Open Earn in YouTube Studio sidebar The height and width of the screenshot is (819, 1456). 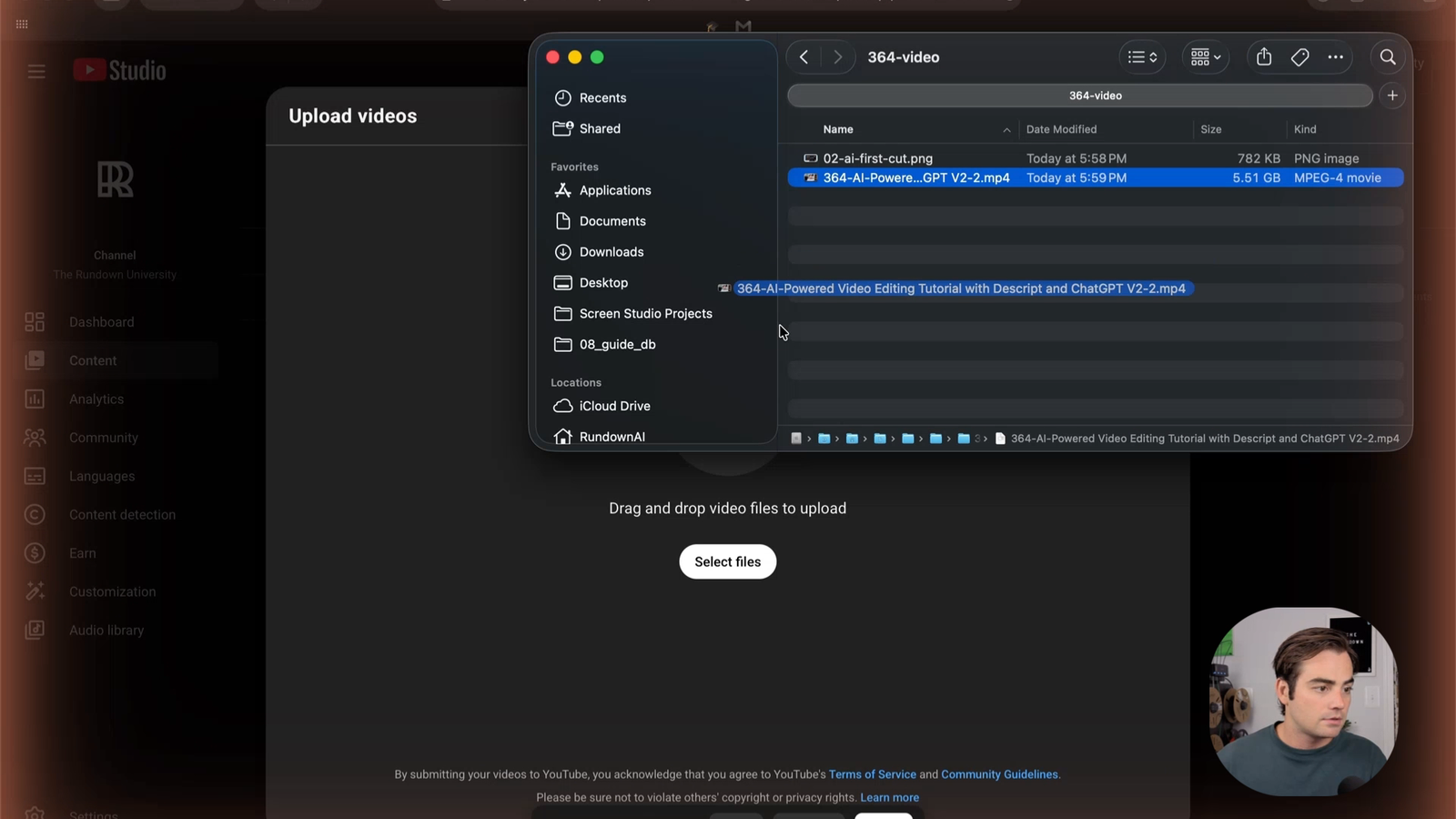point(82,553)
